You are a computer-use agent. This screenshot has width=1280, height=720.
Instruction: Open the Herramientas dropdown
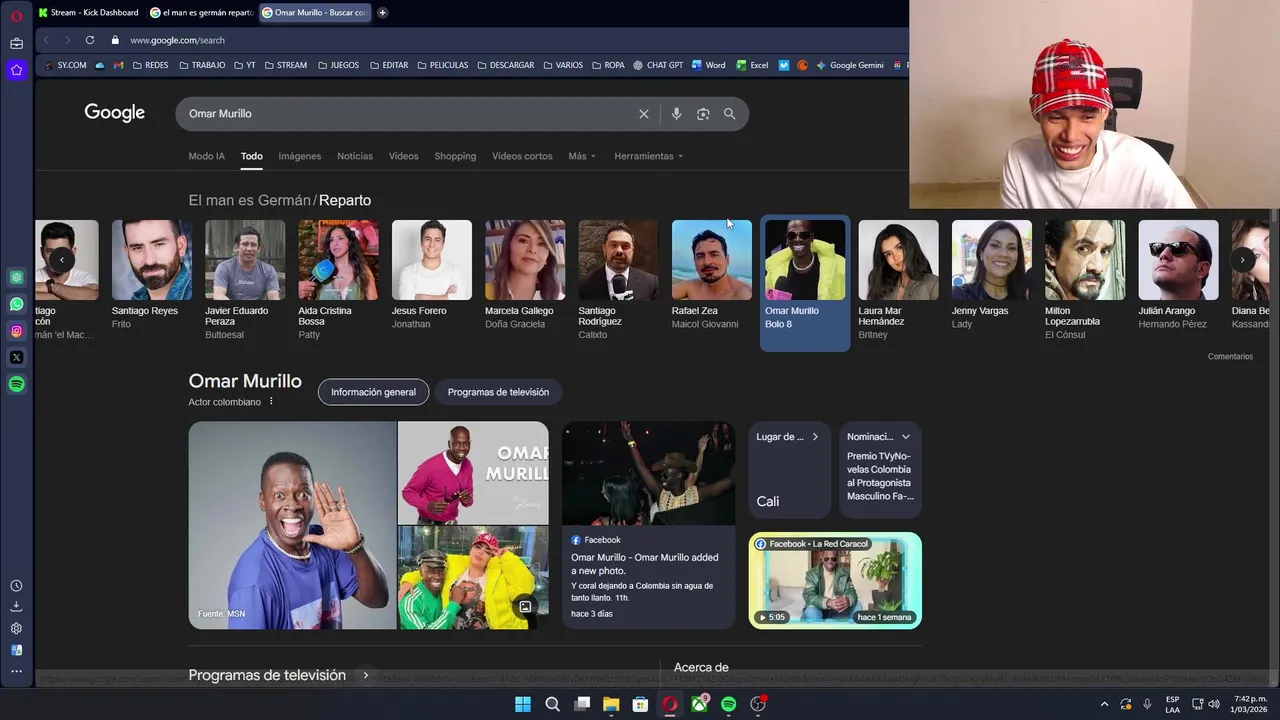point(649,156)
